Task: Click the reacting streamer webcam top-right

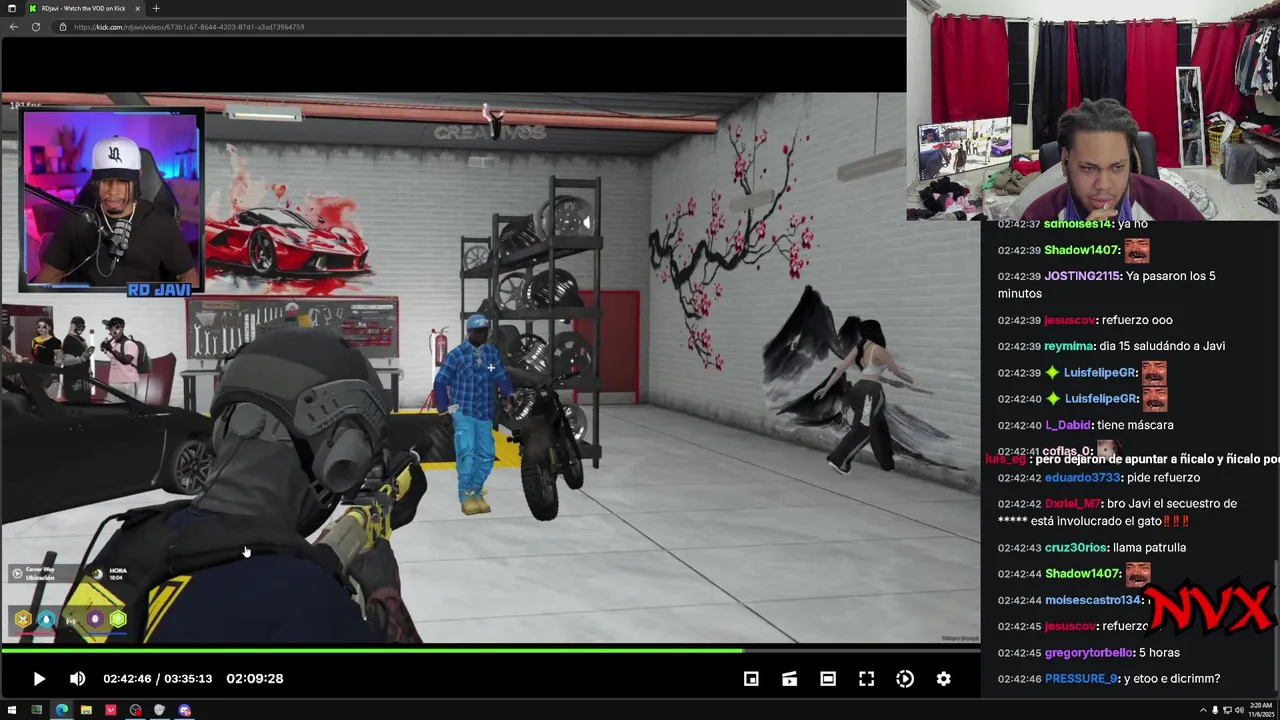Action: (1093, 110)
